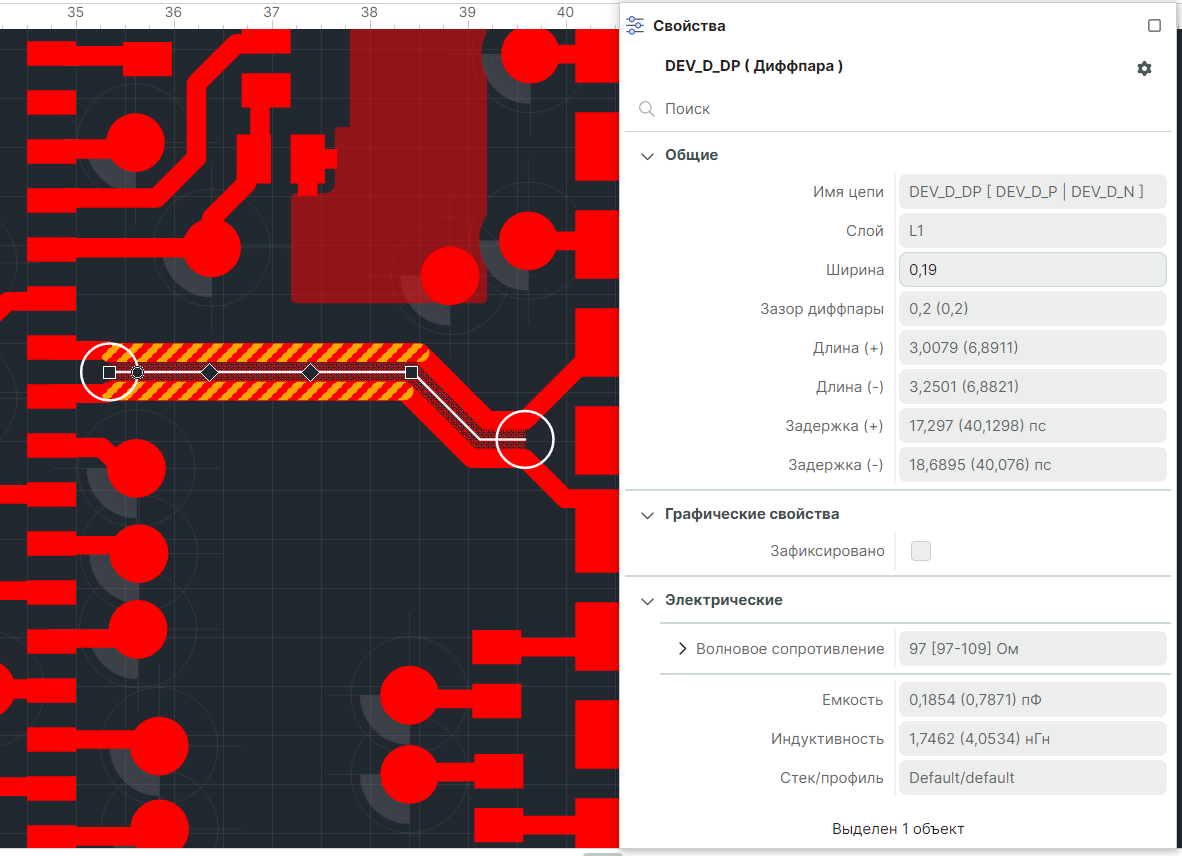
Task: Collapse the Электрические section
Action: tap(647, 600)
